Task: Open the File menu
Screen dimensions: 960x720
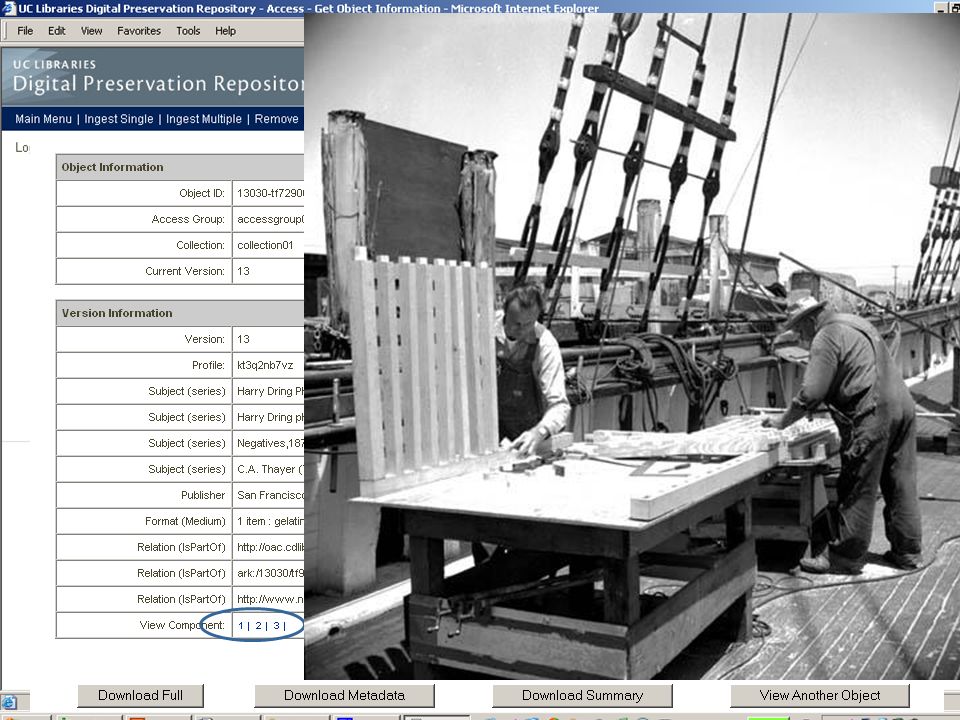Action: click(x=25, y=31)
